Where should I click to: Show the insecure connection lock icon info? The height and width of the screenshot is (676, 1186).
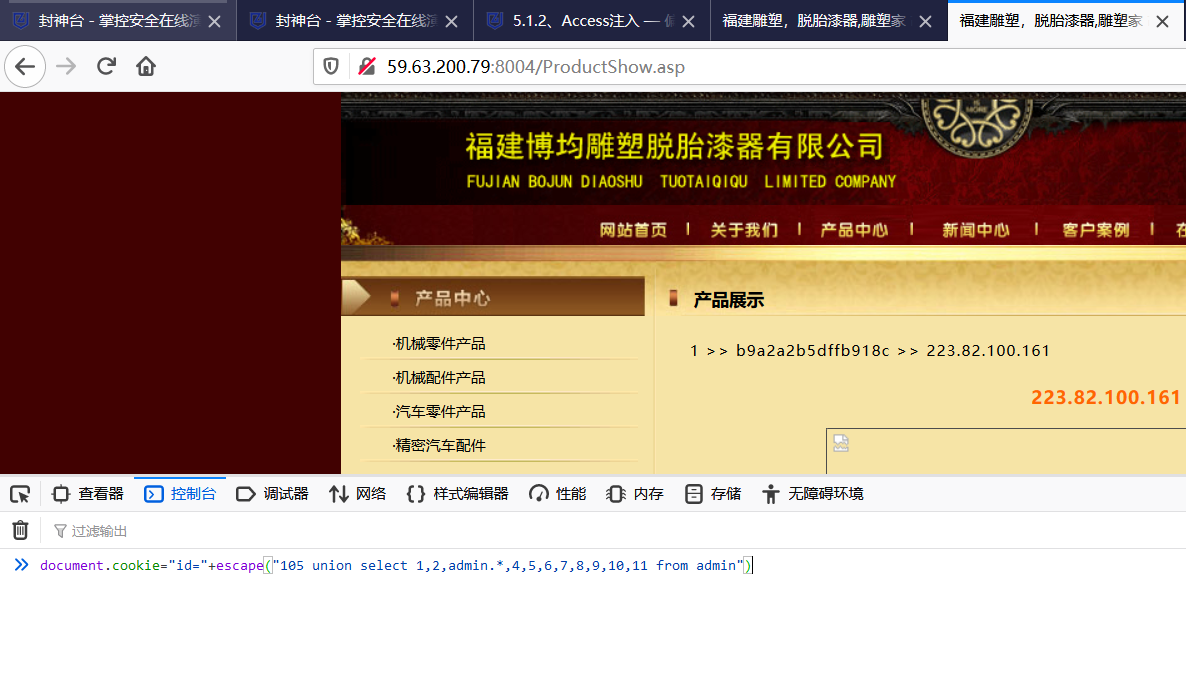(x=367, y=67)
